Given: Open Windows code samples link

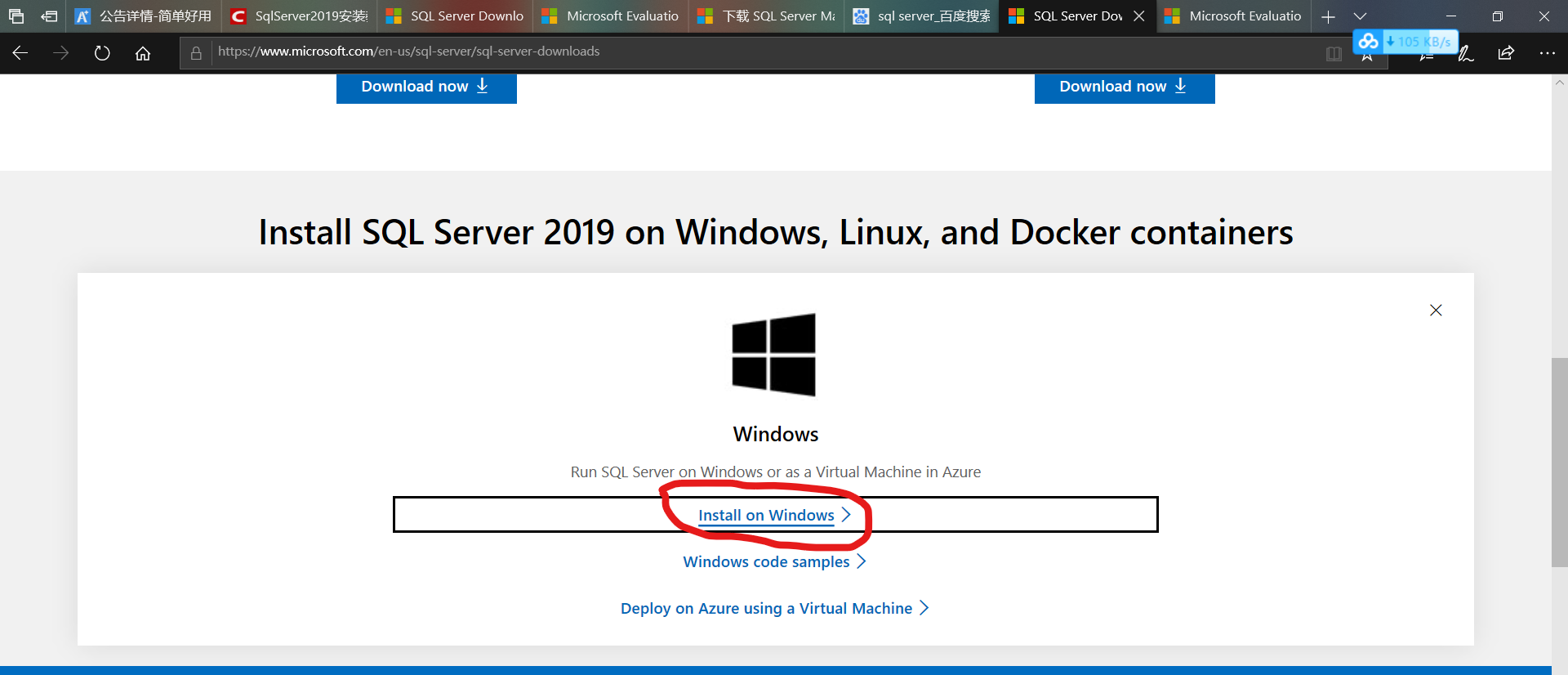Looking at the screenshot, I should pyautogui.click(x=774, y=561).
